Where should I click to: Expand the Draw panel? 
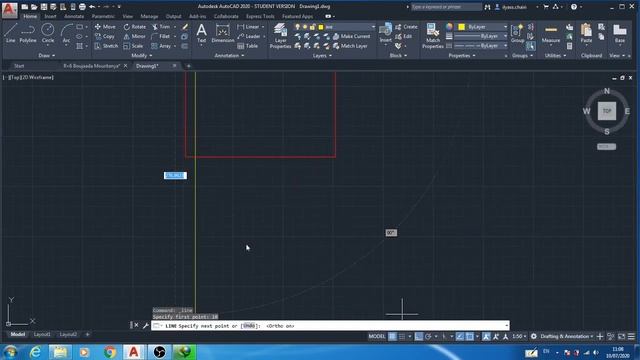(47, 56)
